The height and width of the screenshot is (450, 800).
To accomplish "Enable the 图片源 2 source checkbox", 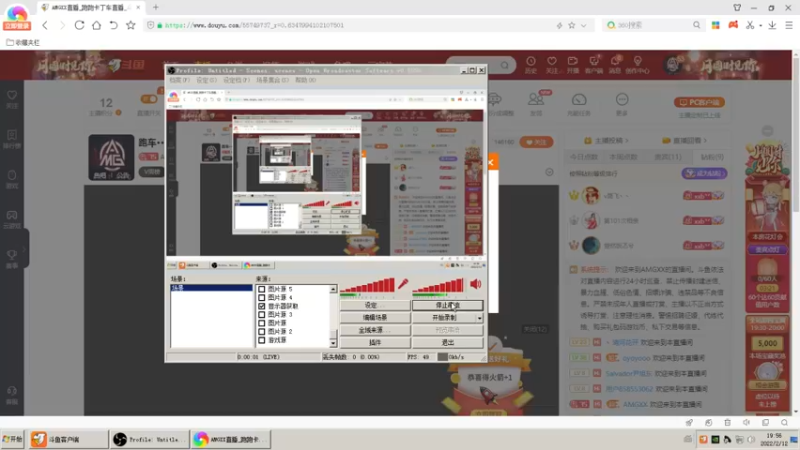I will (x=262, y=332).
